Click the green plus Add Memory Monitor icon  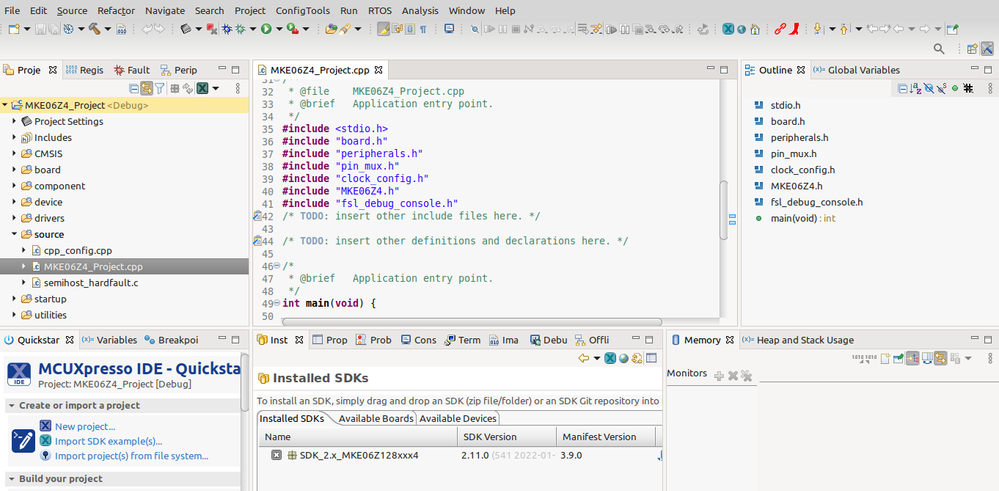point(719,376)
